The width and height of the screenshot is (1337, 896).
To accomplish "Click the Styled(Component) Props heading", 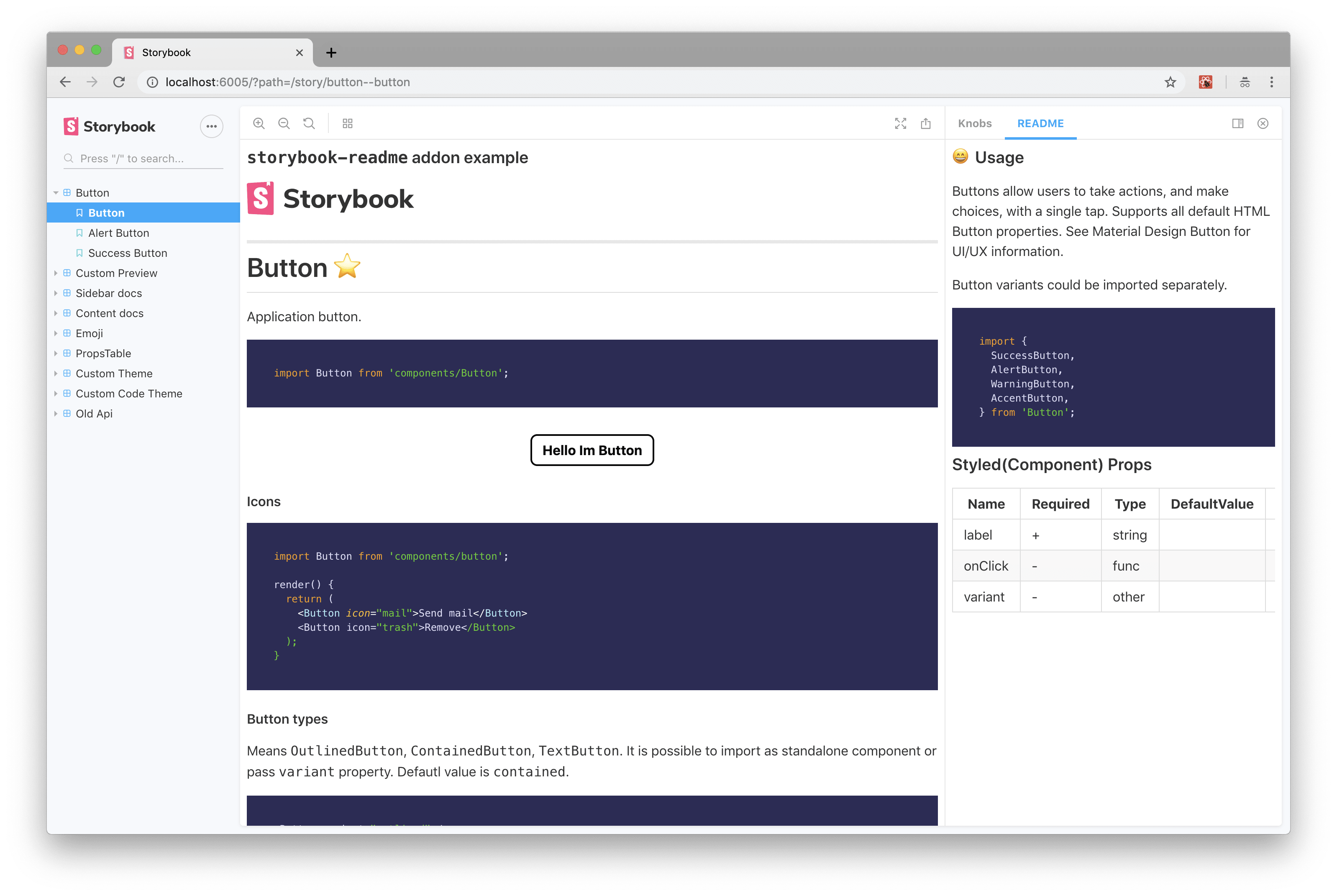I will 1051,465.
